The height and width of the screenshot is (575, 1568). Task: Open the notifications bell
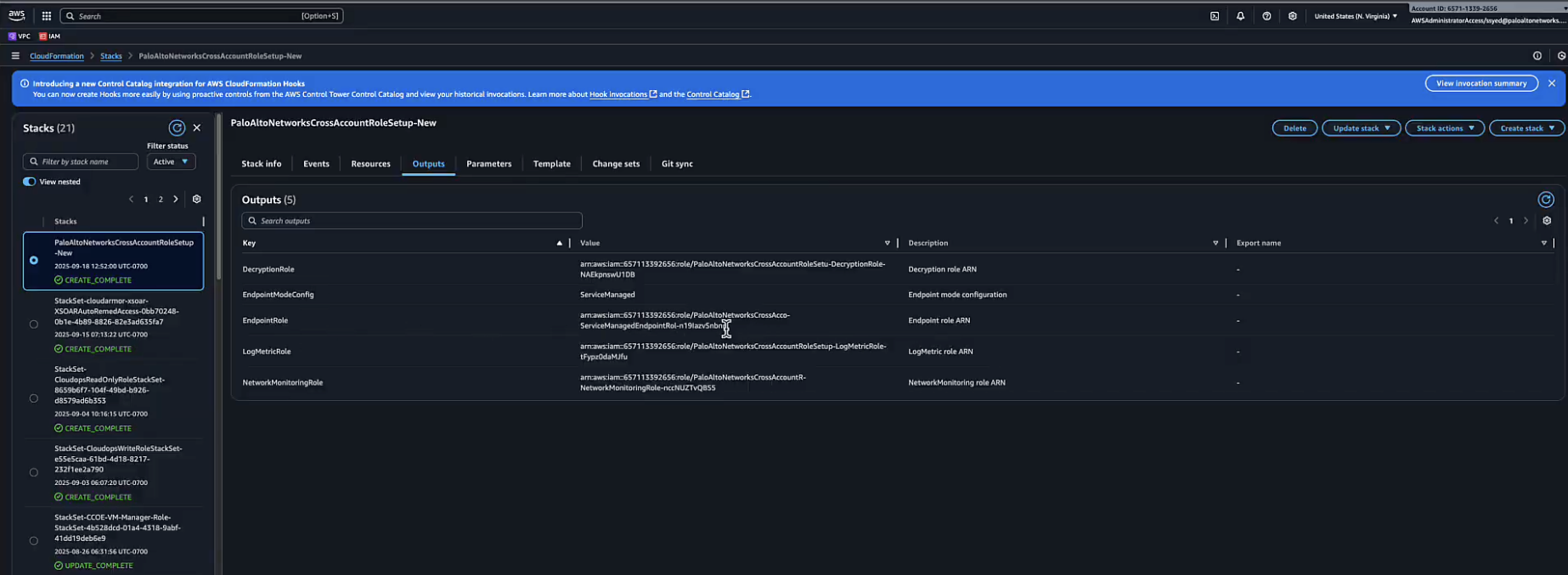(x=1240, y=16)
